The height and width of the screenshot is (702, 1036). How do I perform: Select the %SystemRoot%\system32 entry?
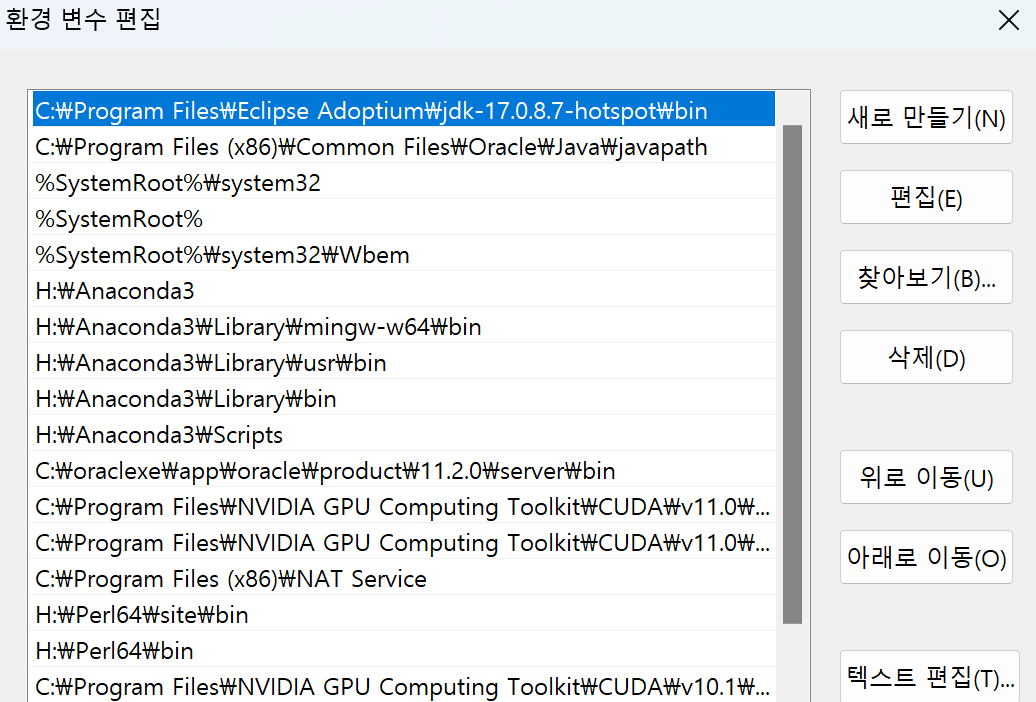click(x=404, y=182)
